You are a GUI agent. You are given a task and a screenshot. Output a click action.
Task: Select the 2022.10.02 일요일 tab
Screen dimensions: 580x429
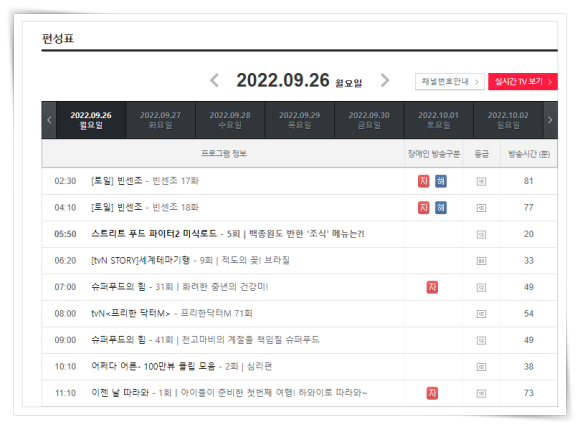click(x=508, y=120)
